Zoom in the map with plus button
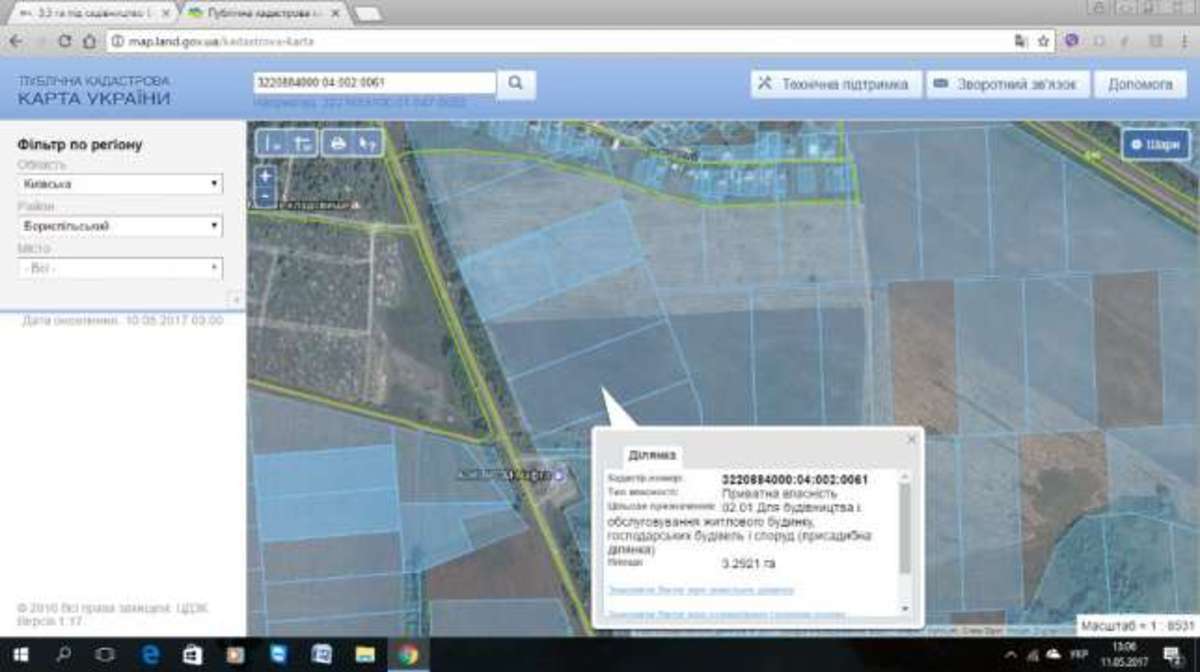Image resolution: width=1200 pixels, height=672 pixels. coord(265,175)
